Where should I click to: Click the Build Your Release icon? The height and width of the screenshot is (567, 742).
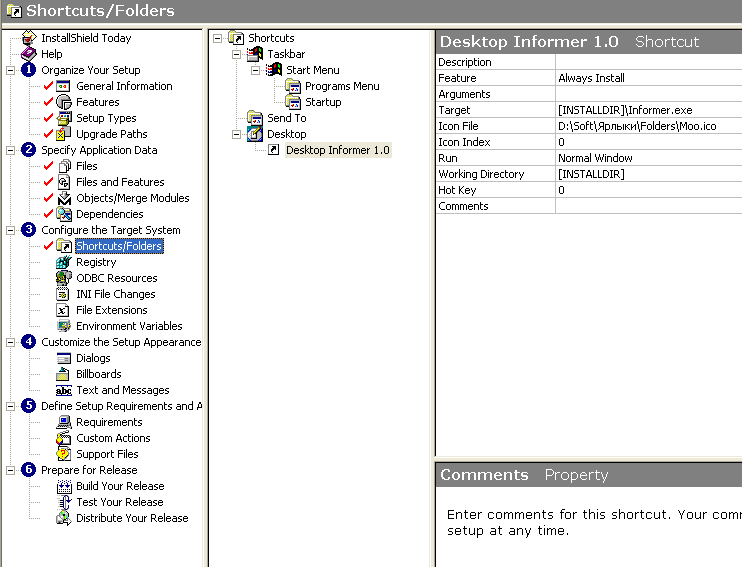click(x=63, y=487)
